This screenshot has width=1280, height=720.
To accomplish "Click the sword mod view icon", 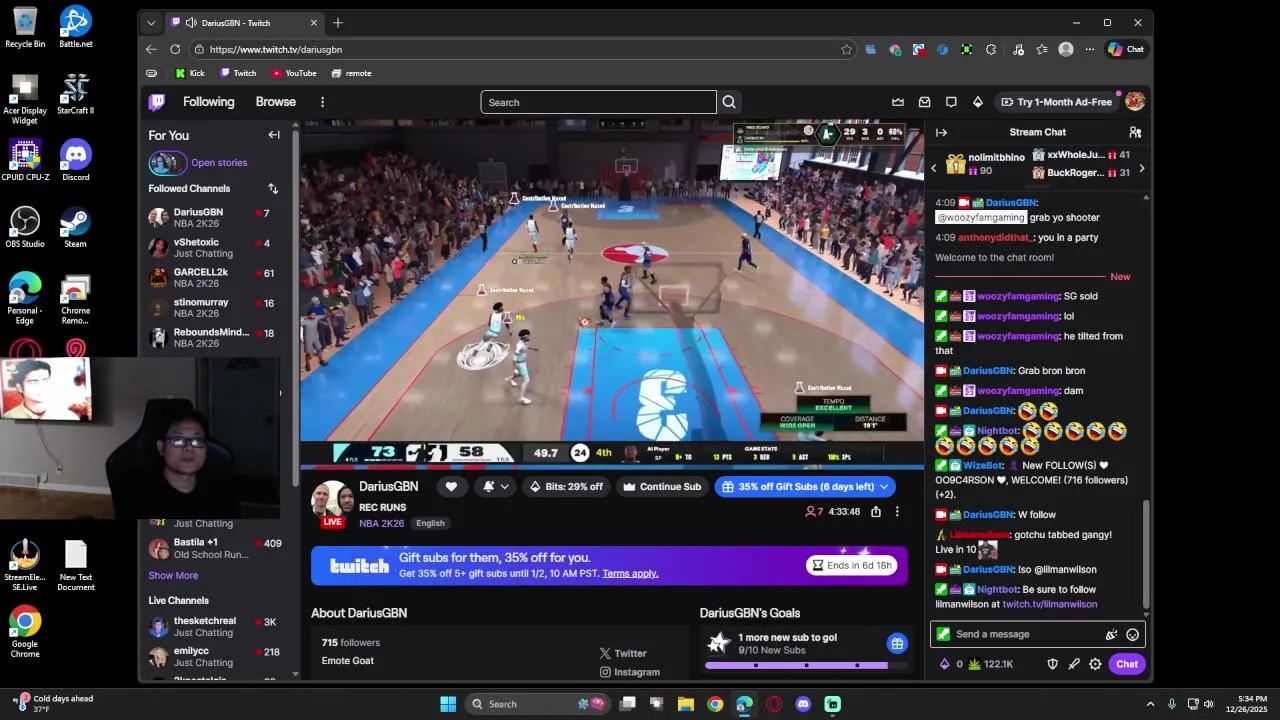I will click(1074, 664).
